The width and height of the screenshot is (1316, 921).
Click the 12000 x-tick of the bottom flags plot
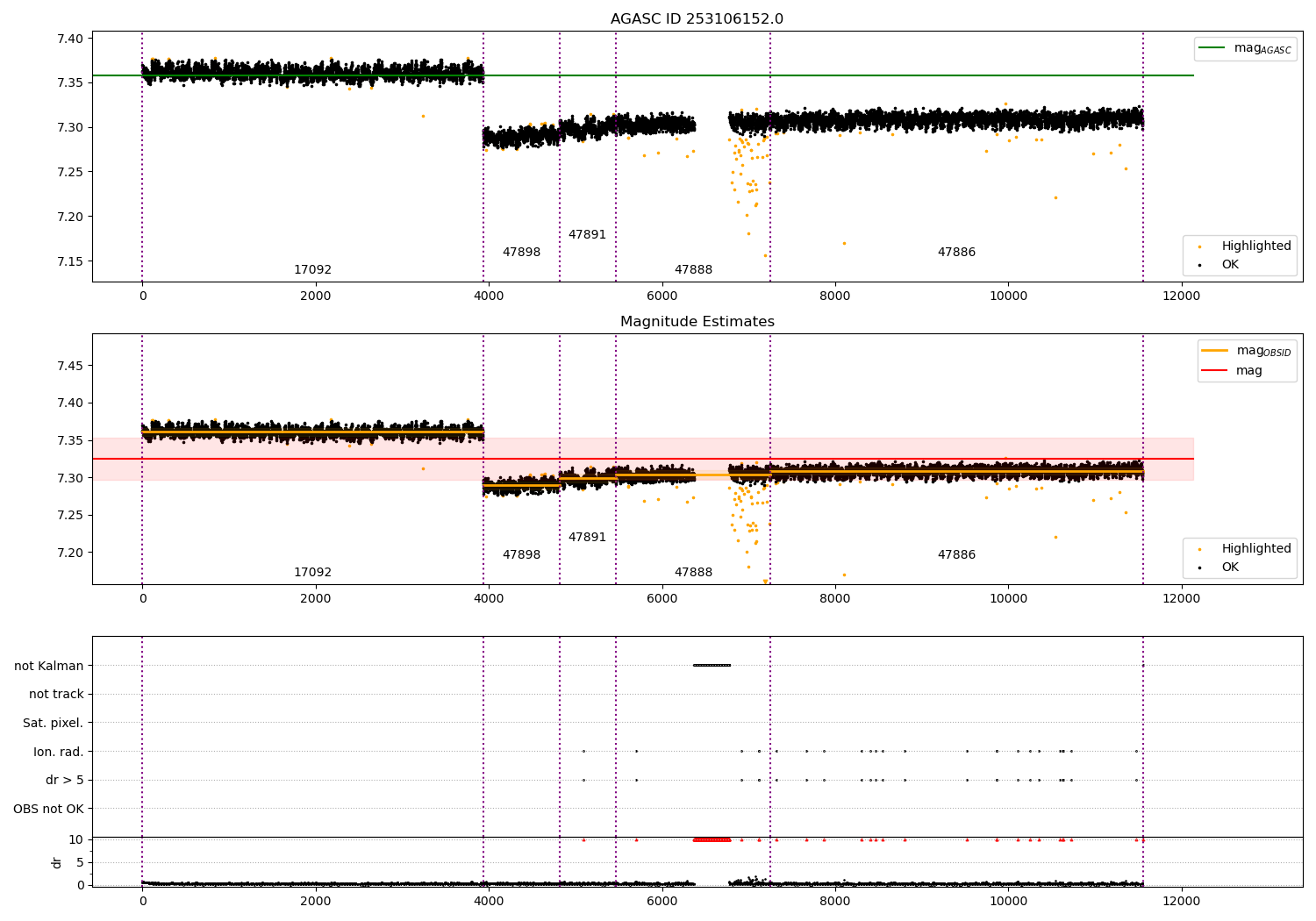1181,901
